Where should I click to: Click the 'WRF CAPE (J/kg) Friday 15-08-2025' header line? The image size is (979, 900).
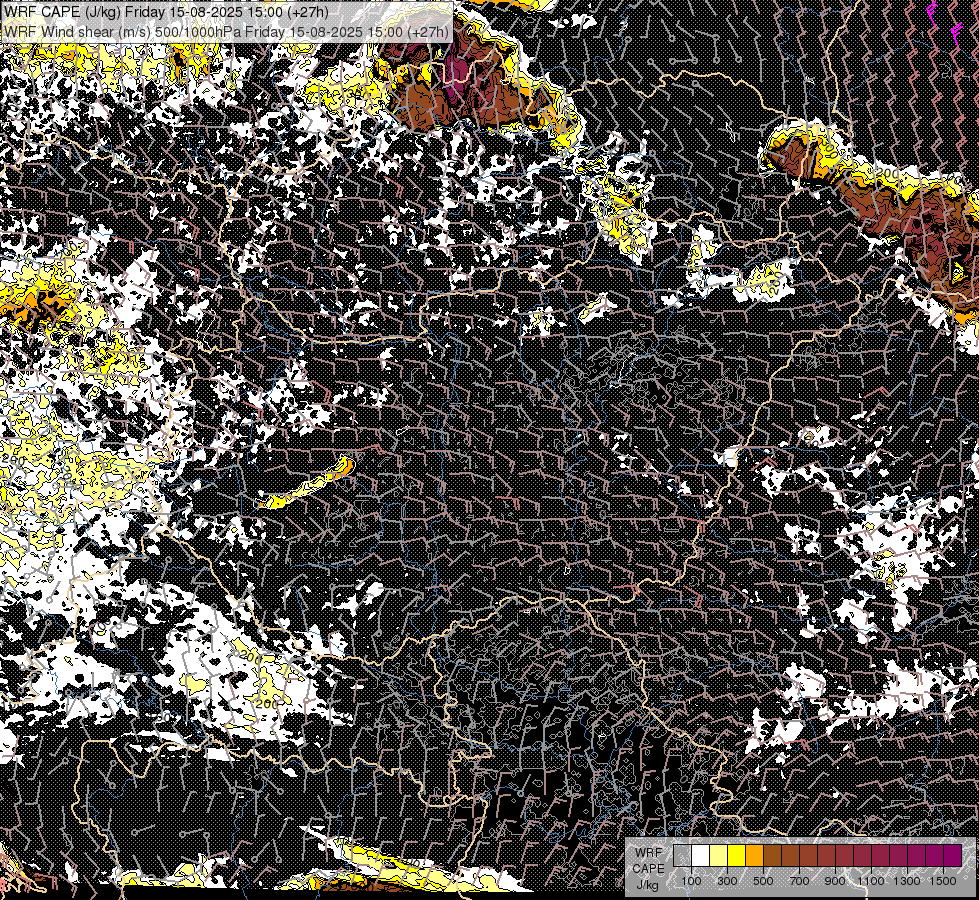(x=164, y=11)
